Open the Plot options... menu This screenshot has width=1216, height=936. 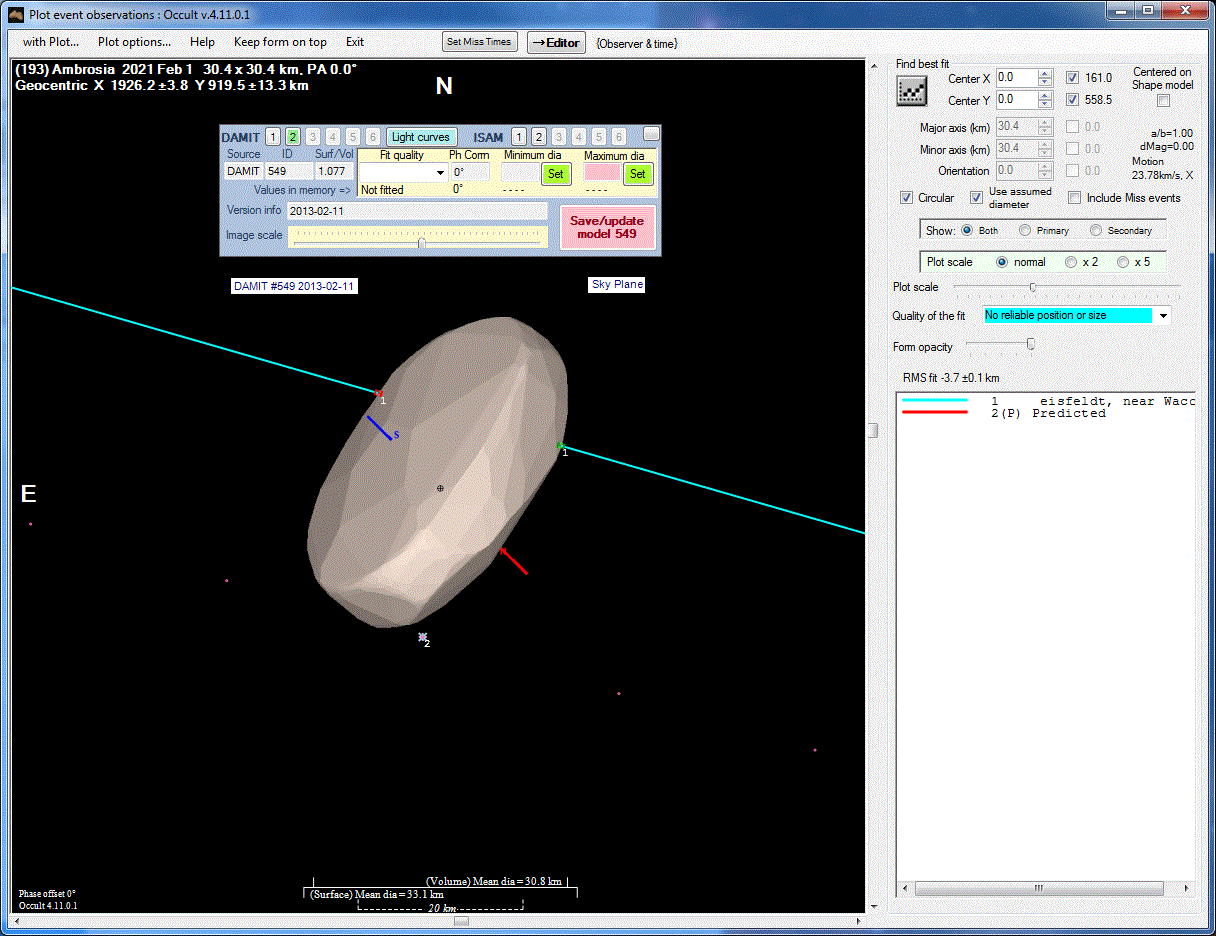point(134,42)
